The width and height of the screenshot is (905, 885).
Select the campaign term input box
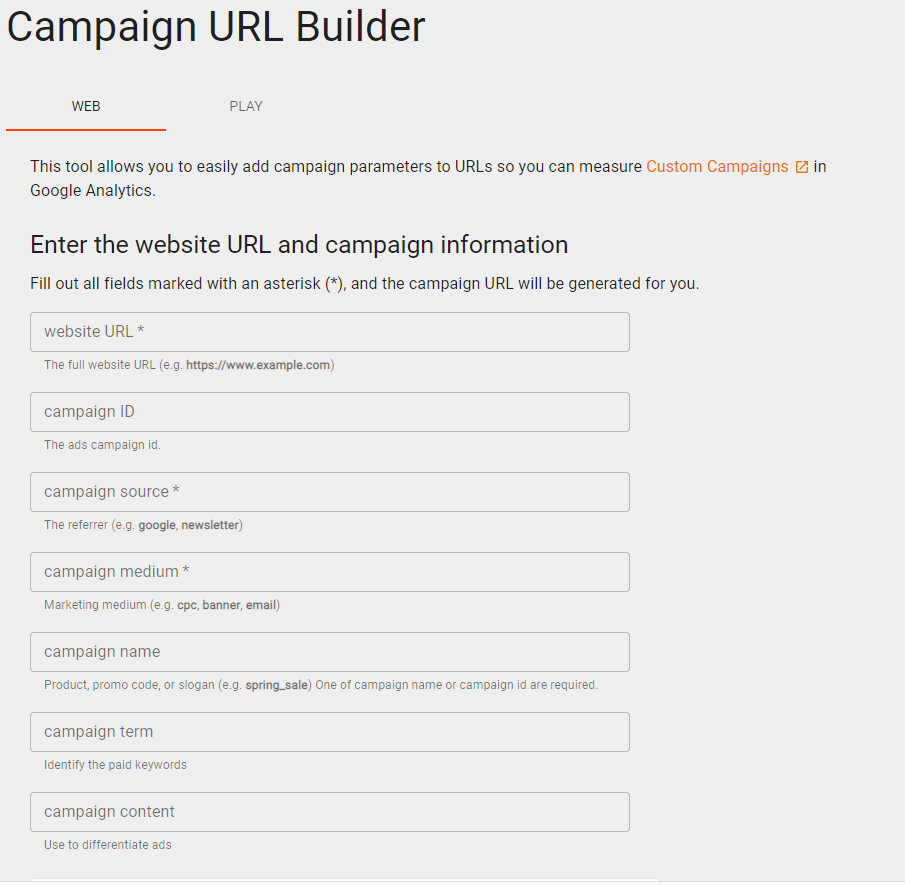click(330, 732)
